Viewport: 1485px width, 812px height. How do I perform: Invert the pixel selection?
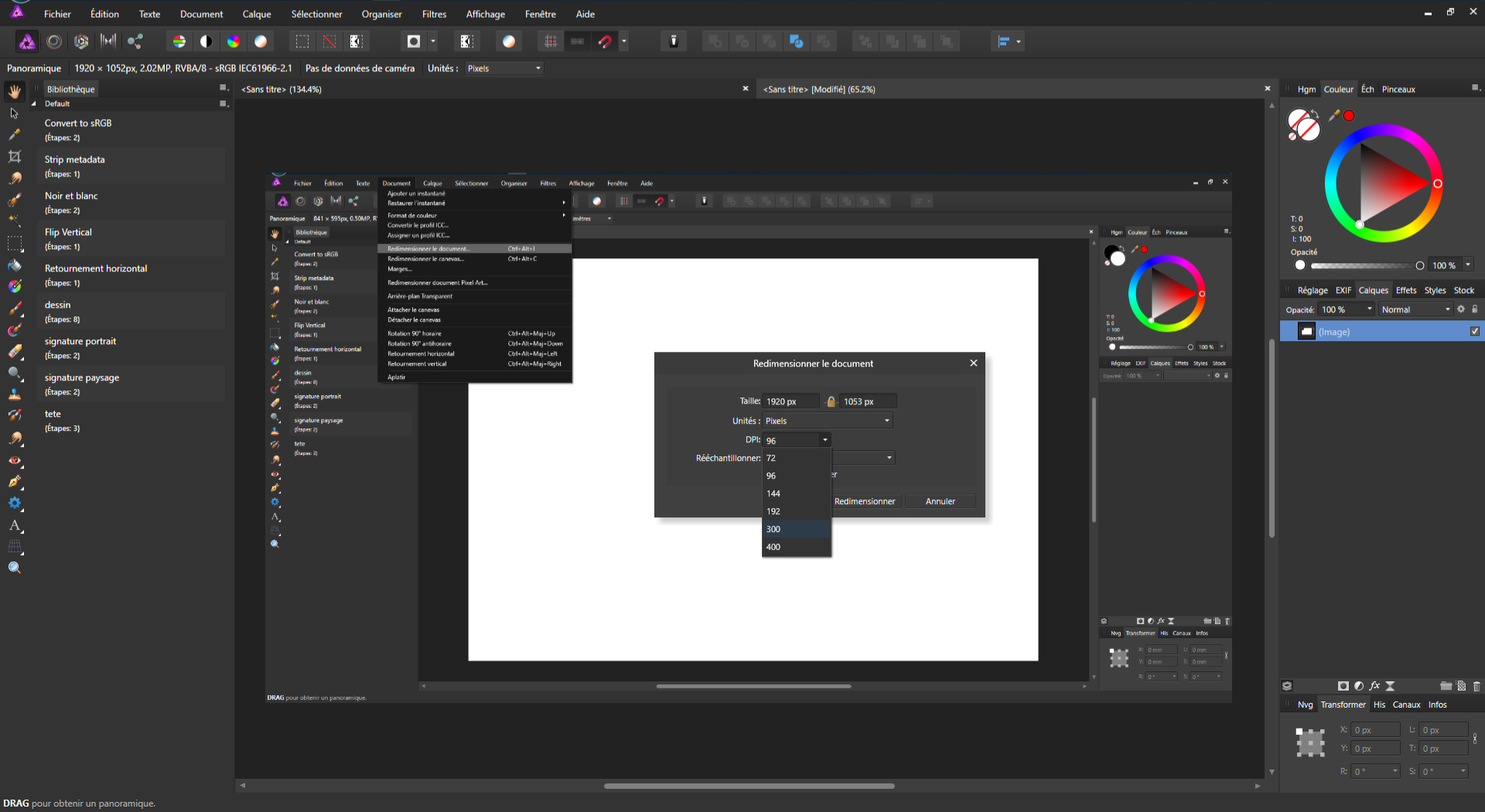(x=357, y=42)
